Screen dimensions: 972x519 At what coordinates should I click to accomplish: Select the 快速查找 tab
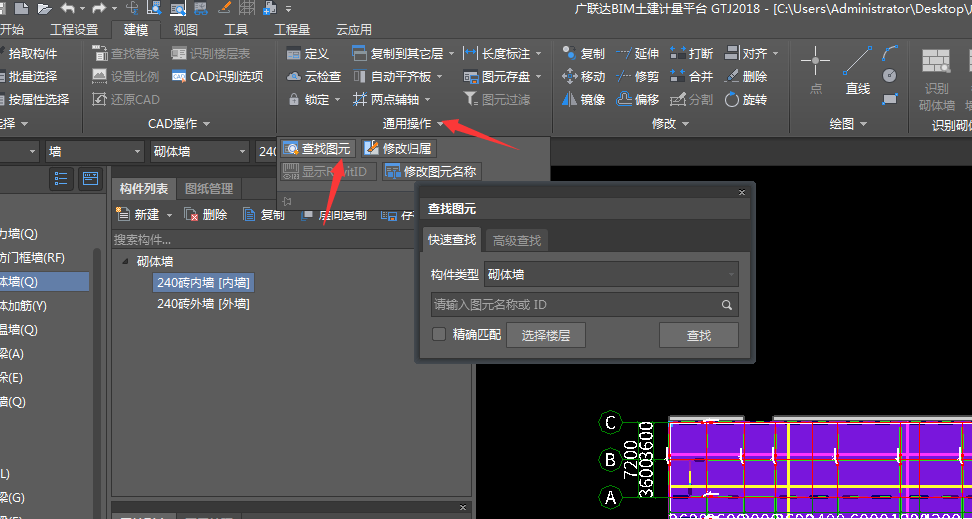tap(452, 239)
